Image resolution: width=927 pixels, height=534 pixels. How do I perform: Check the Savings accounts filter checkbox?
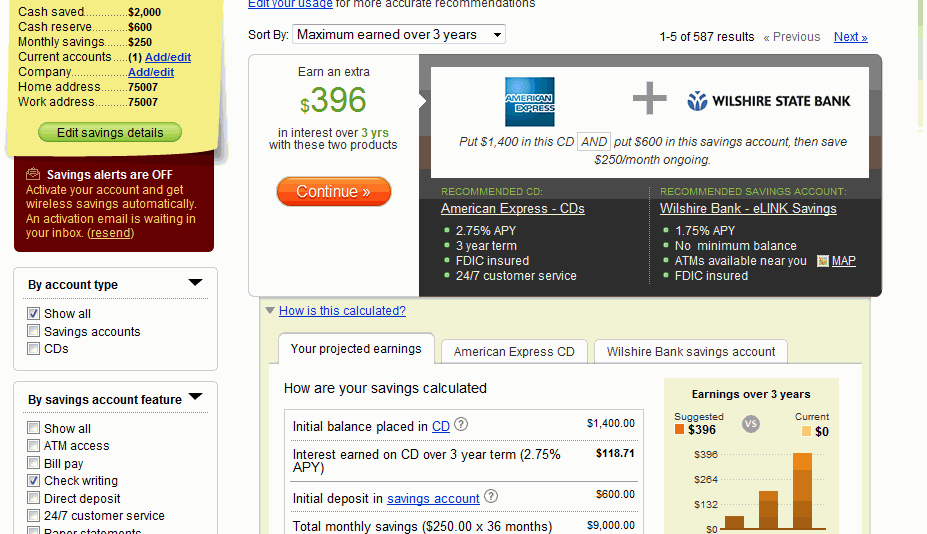click(34, 331)
